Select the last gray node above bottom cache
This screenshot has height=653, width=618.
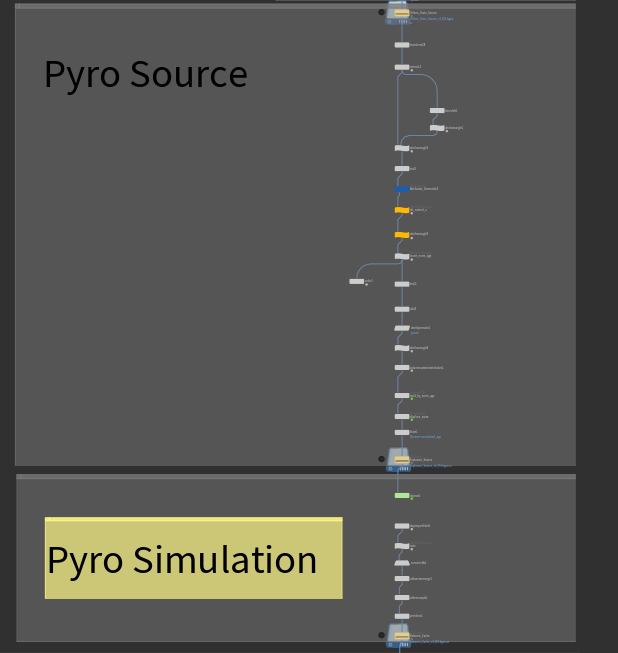click(x=402, y=616)
